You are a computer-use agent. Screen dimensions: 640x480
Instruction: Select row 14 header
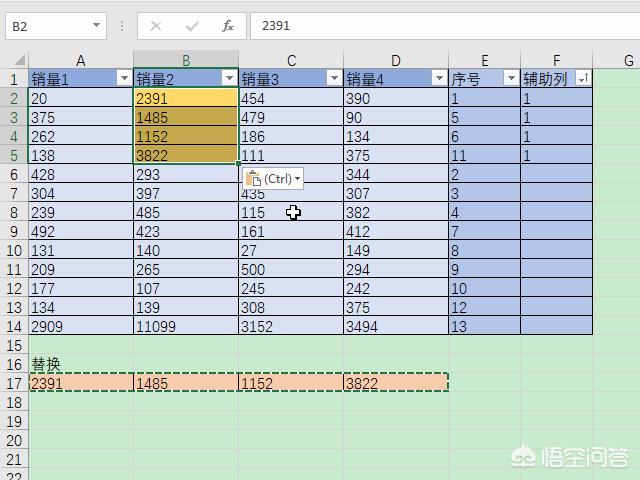tap(14, 327)
